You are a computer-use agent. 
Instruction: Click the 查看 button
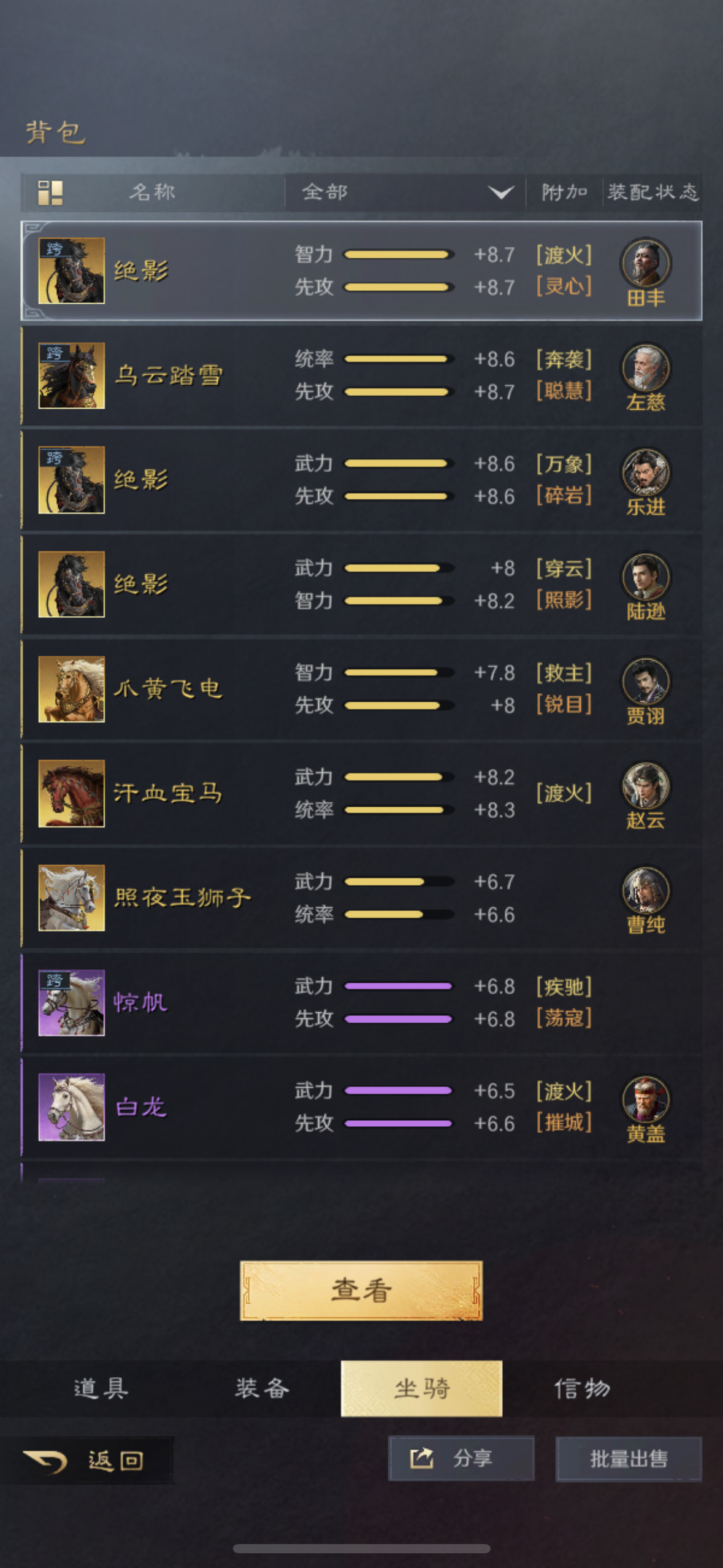pos(361,1290)
